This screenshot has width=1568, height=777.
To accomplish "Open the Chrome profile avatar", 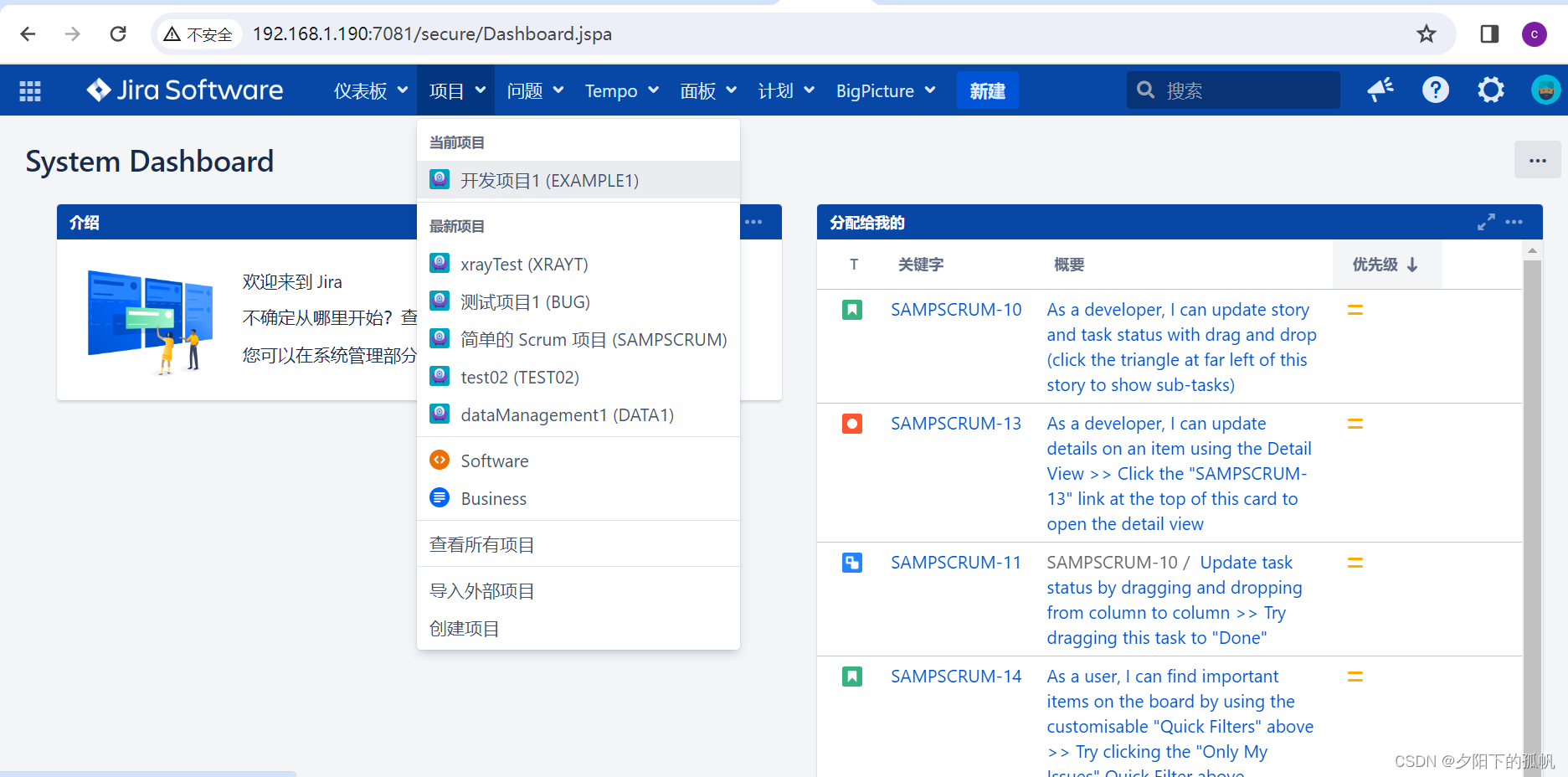I will point(1535,33).
